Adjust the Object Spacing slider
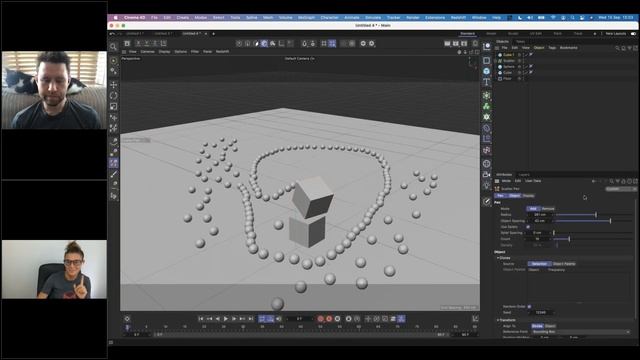This screenshot has width=640, height=360. [x=593, y=221]
